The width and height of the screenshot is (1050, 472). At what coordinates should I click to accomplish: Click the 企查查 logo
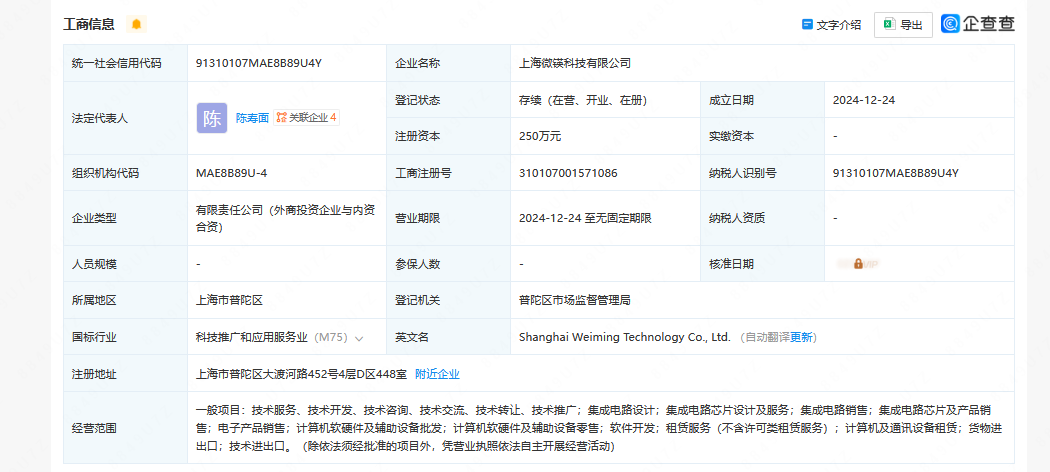[x=977, y=23]
